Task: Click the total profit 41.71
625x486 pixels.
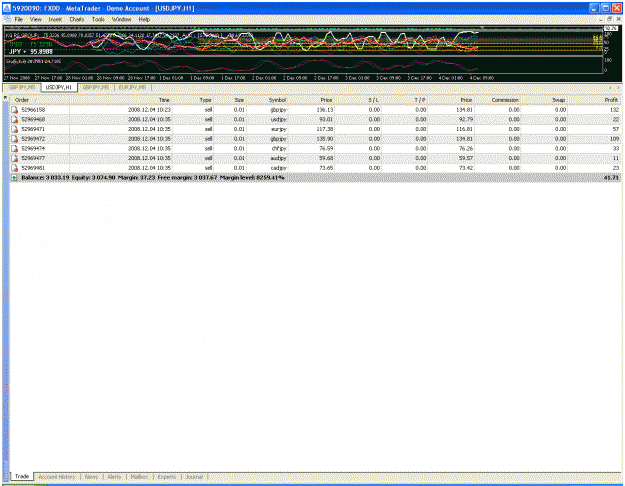Action: (611, 178)
